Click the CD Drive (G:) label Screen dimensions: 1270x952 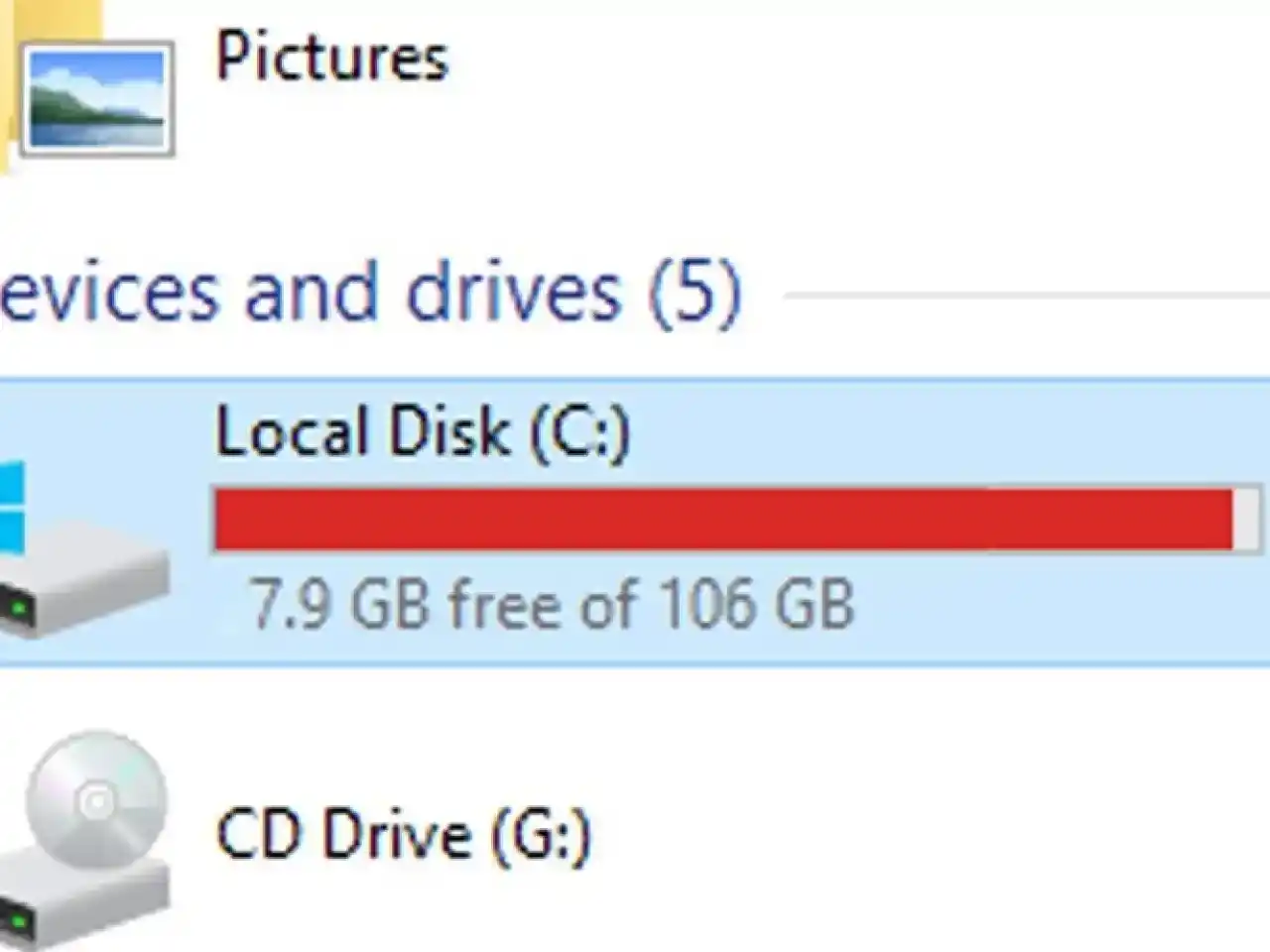(x=403, y=834)
